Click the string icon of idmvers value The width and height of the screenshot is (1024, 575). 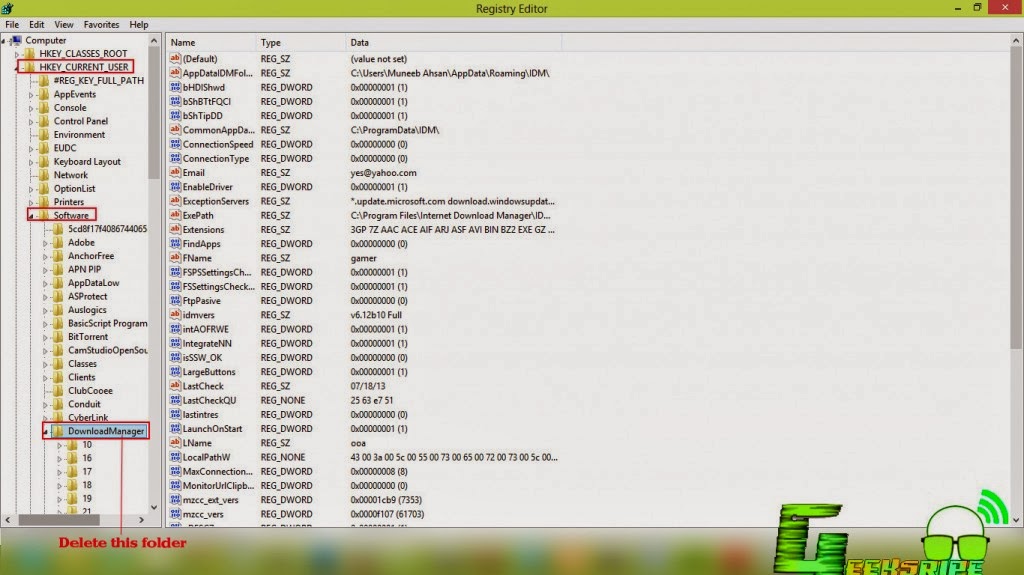(x=175, y=315)
